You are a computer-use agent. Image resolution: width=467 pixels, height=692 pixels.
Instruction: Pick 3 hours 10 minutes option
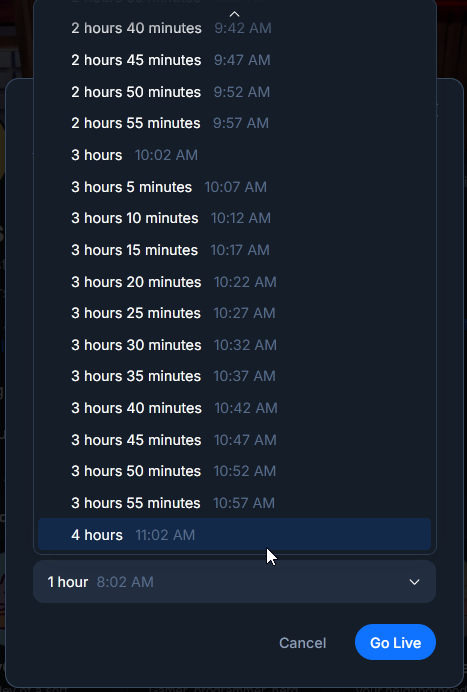[x=234, y=218]
